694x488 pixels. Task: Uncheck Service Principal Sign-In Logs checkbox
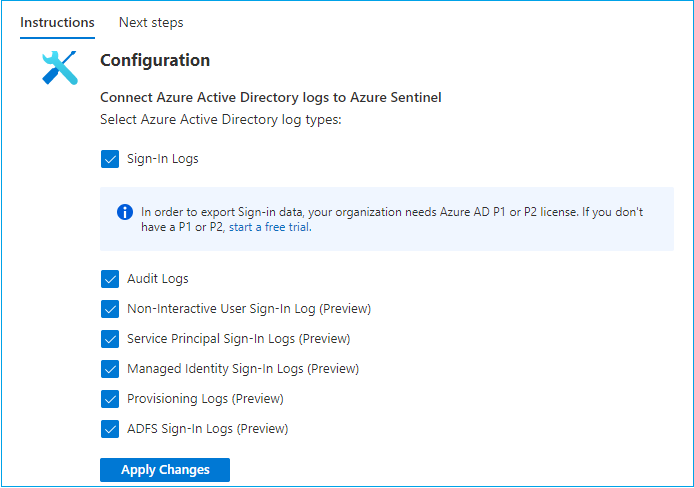pyautogui.click(x=110, y=339)
